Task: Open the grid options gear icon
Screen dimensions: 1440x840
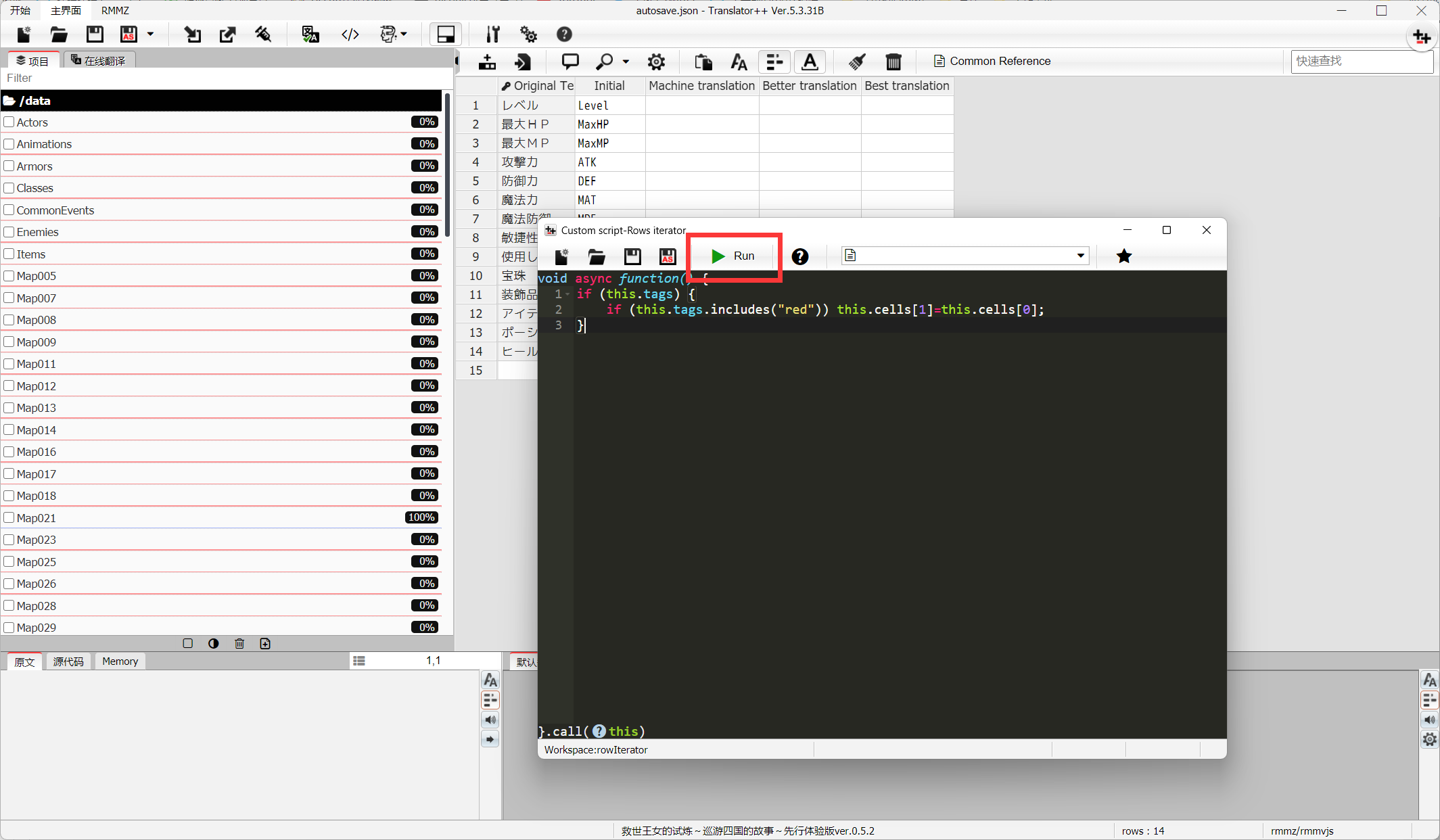Action: pos(655,62)
